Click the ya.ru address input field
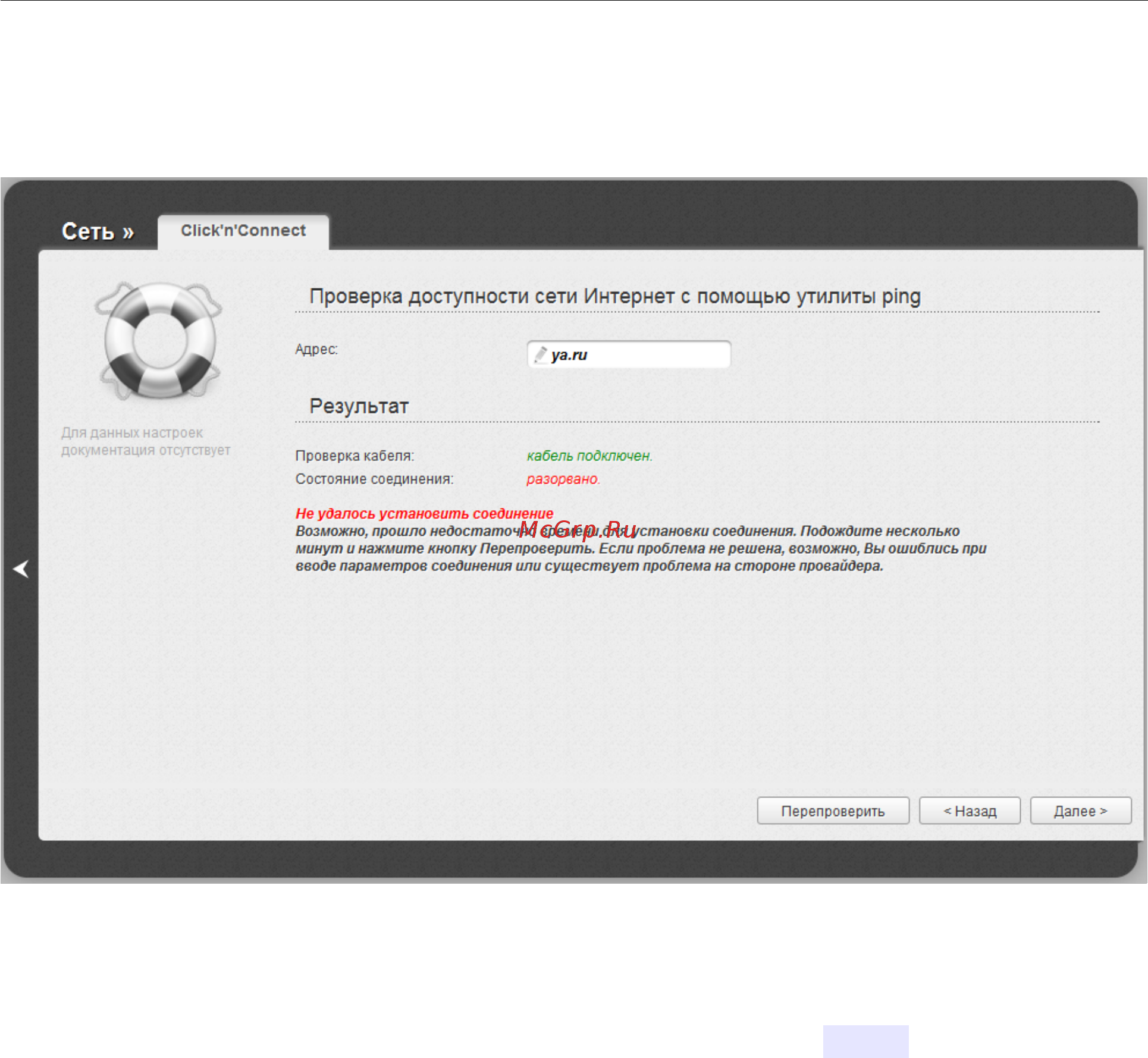Viewport: 1148px width, 1058px height. point(629,354)
